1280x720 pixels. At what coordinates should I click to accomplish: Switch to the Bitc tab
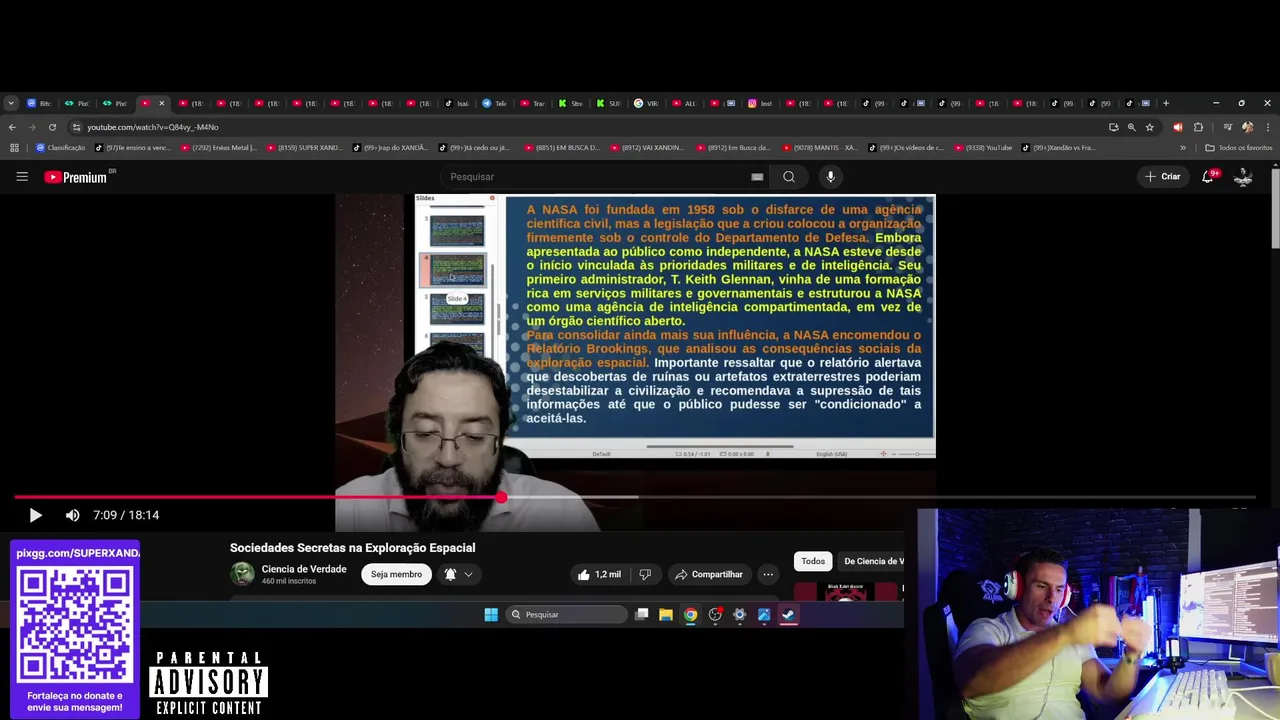(x=38, y=103)
